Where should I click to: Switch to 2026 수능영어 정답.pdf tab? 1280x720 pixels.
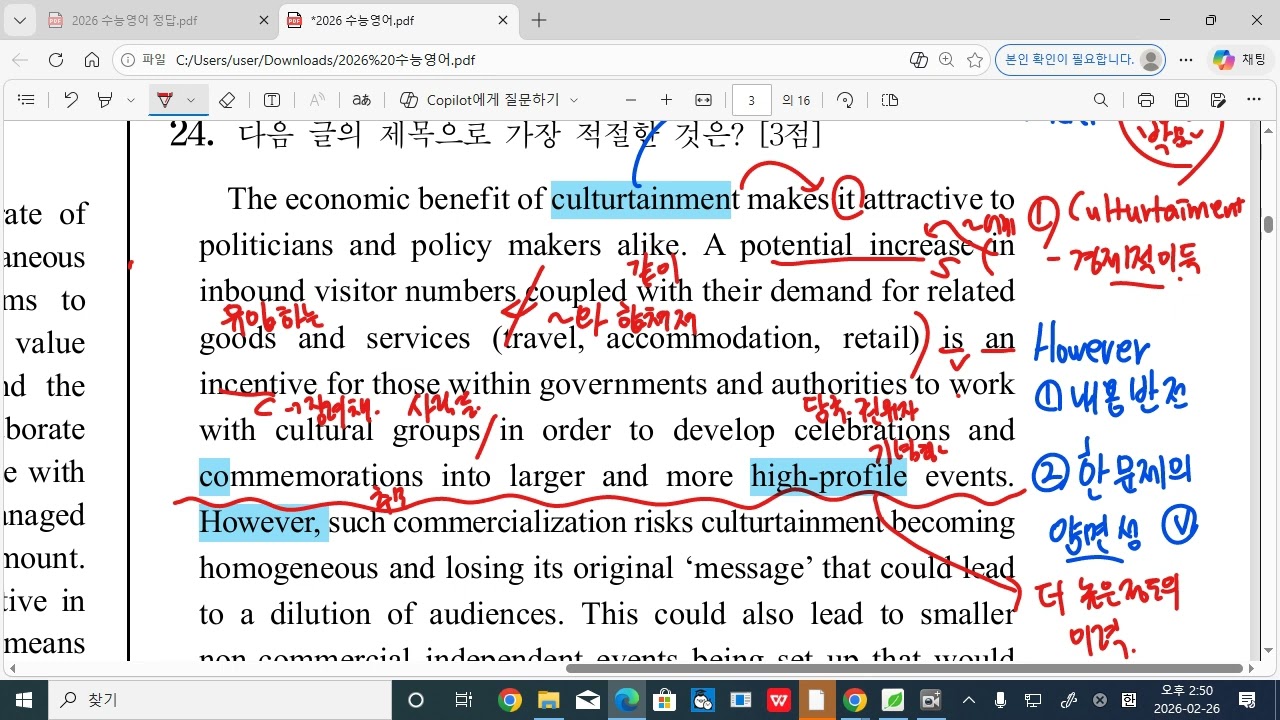click(x=159, y=20)
